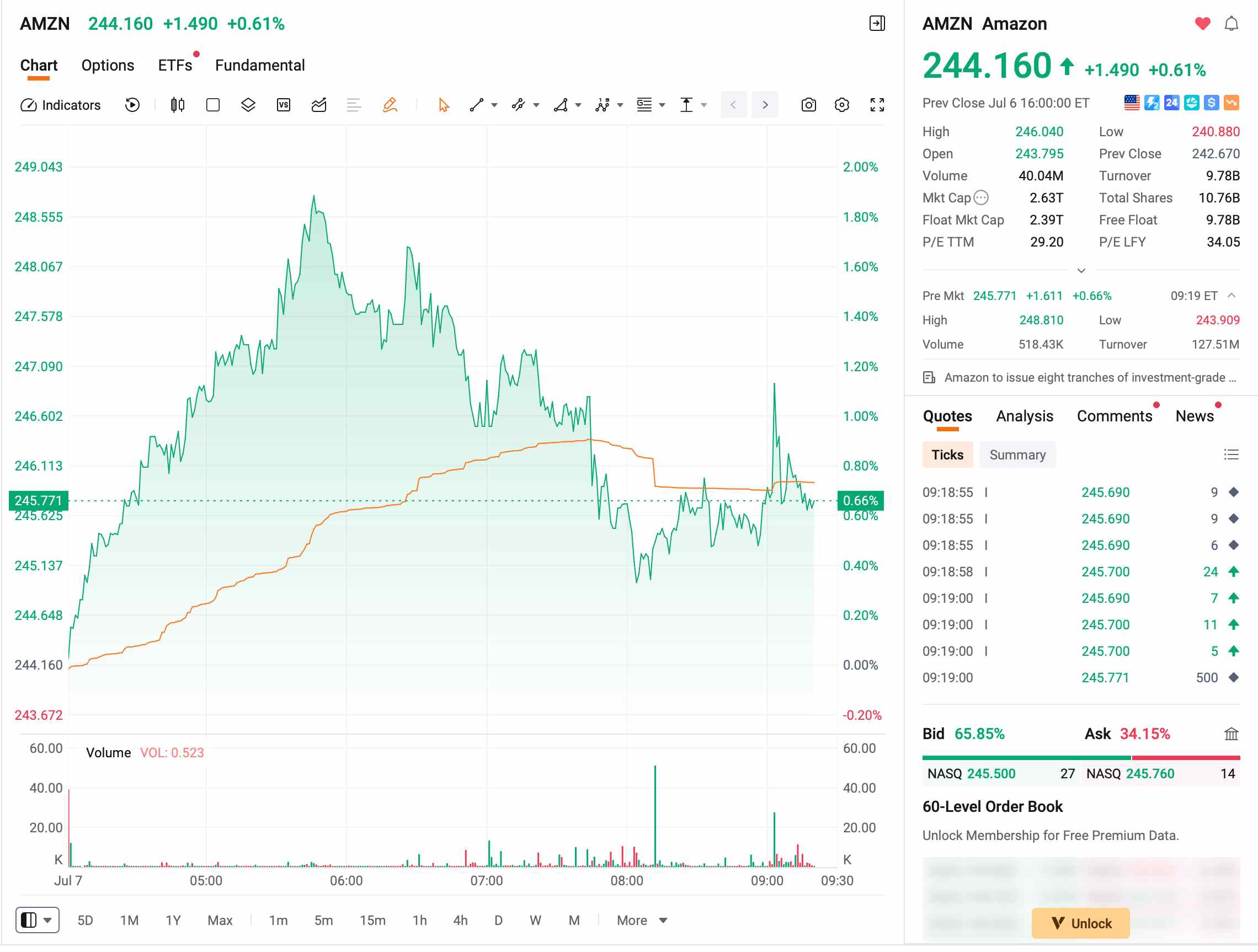
Task: Open the More intervals dropdown
Action: click(642, 920)
